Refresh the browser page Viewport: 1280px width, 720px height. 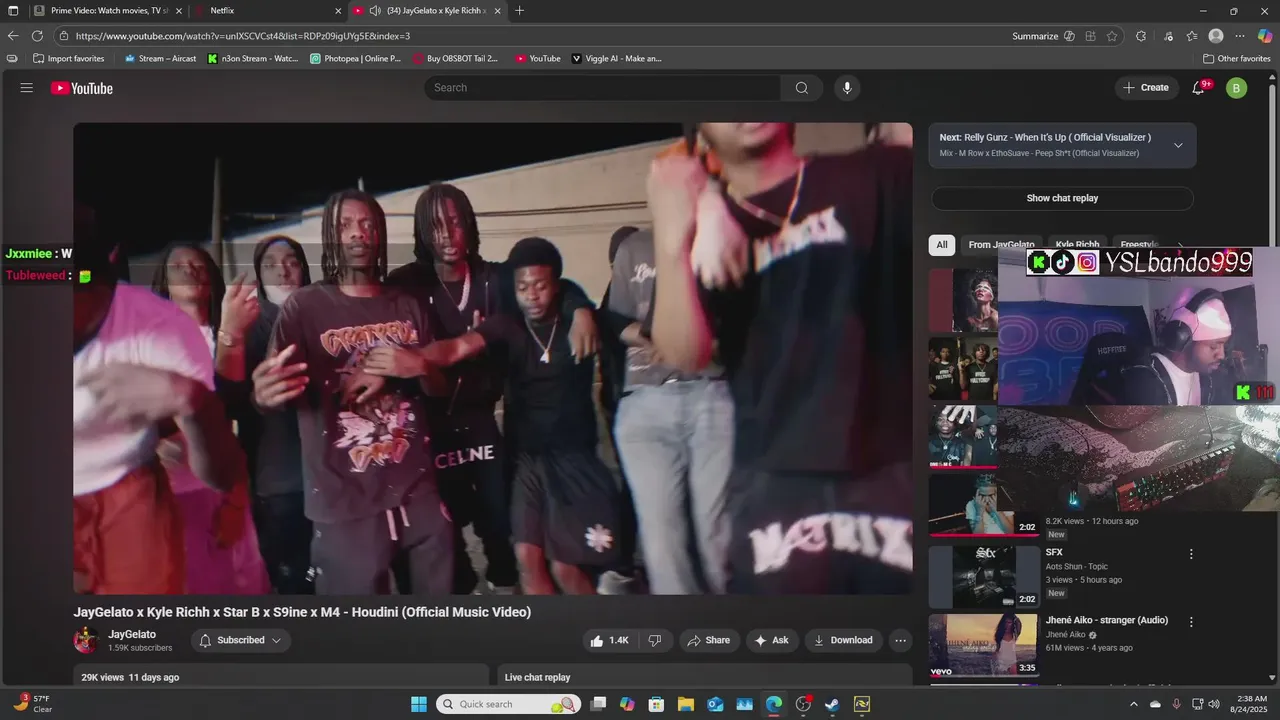(37, 36)
